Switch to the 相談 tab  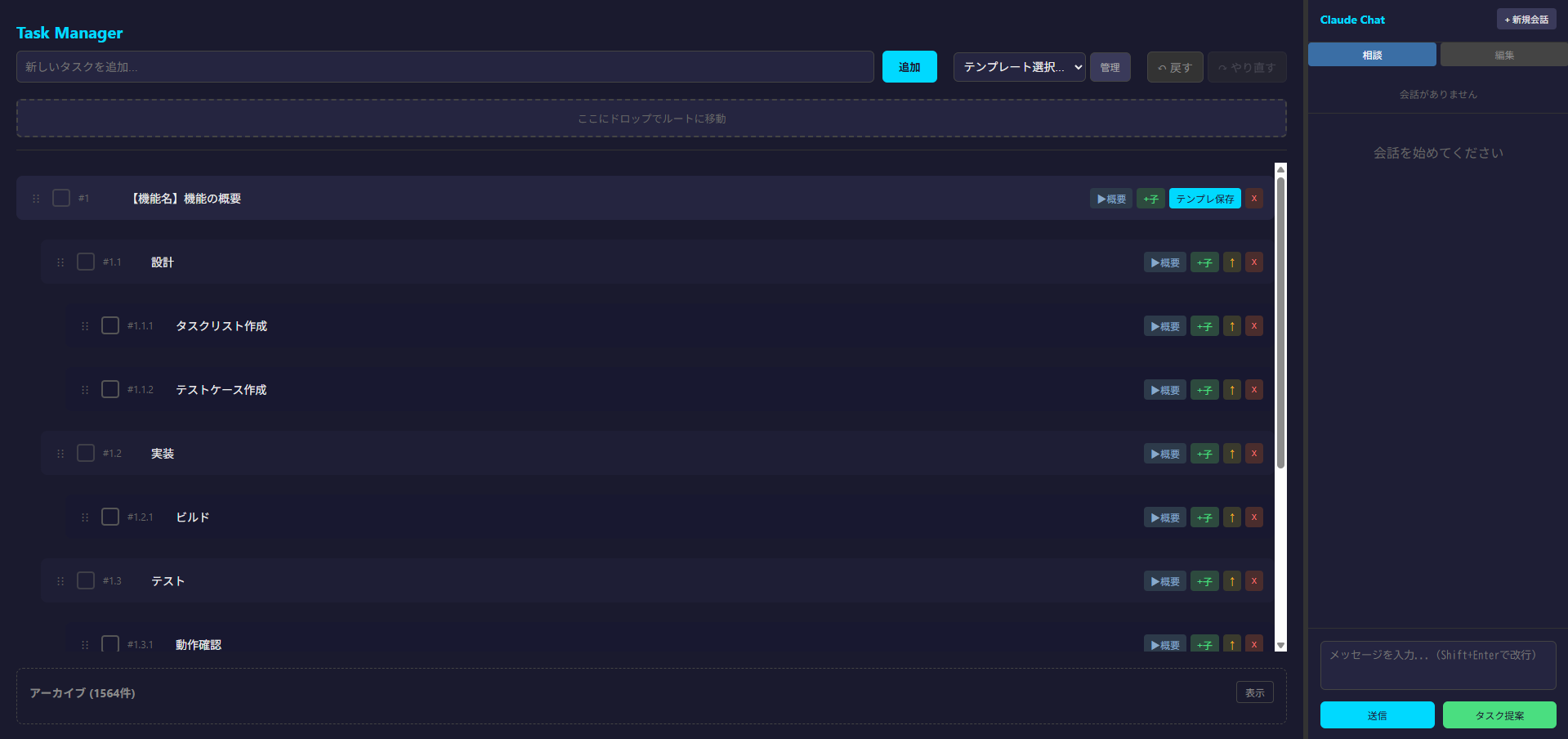[1372, 55]
